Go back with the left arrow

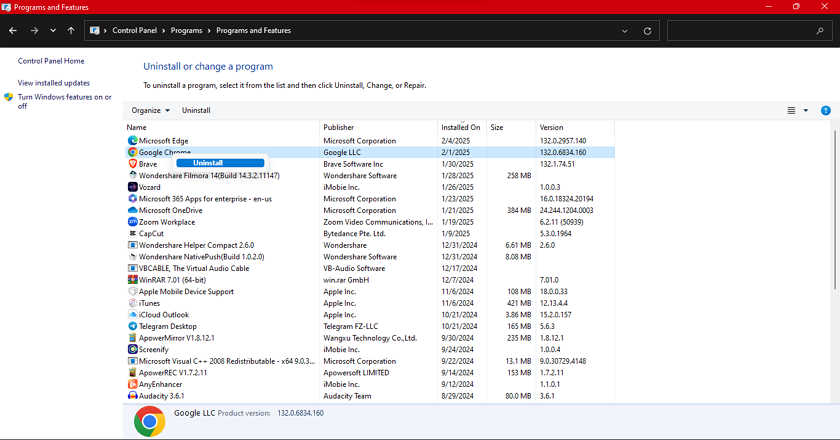[13, 31]
